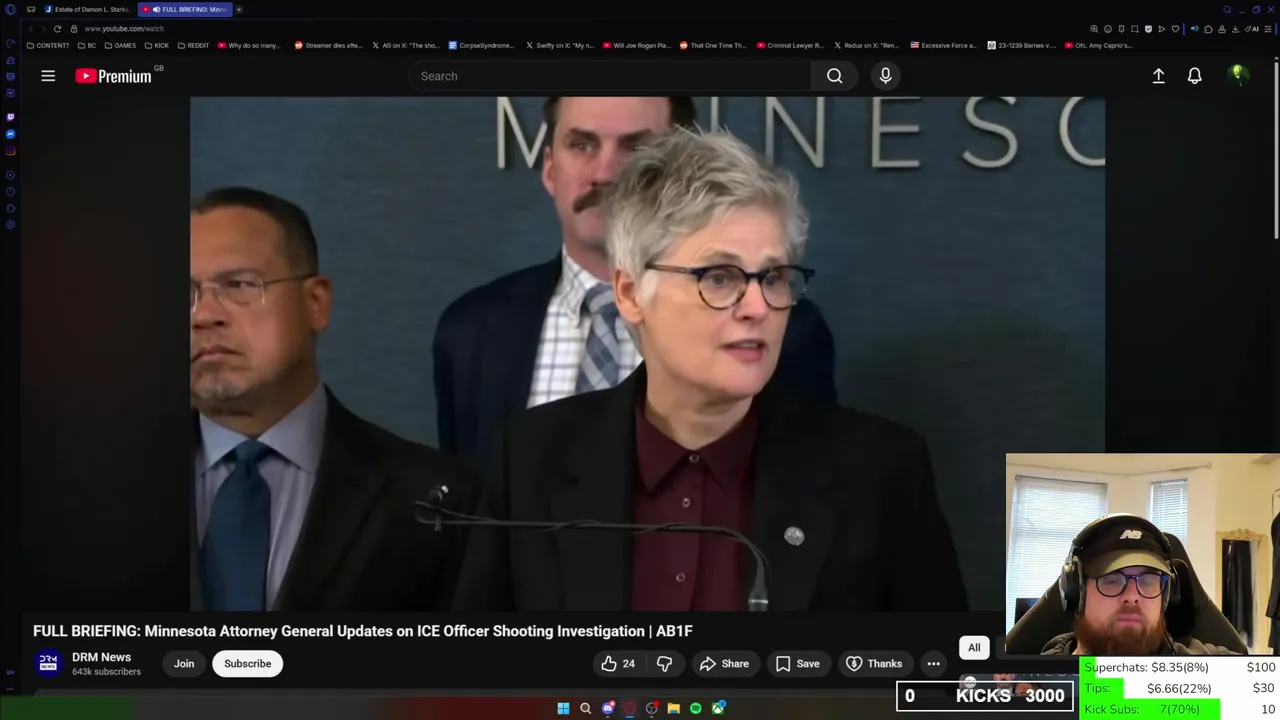Click the browser zoom magnifier icon
1280x720 pixels.
coord(1094,29)
